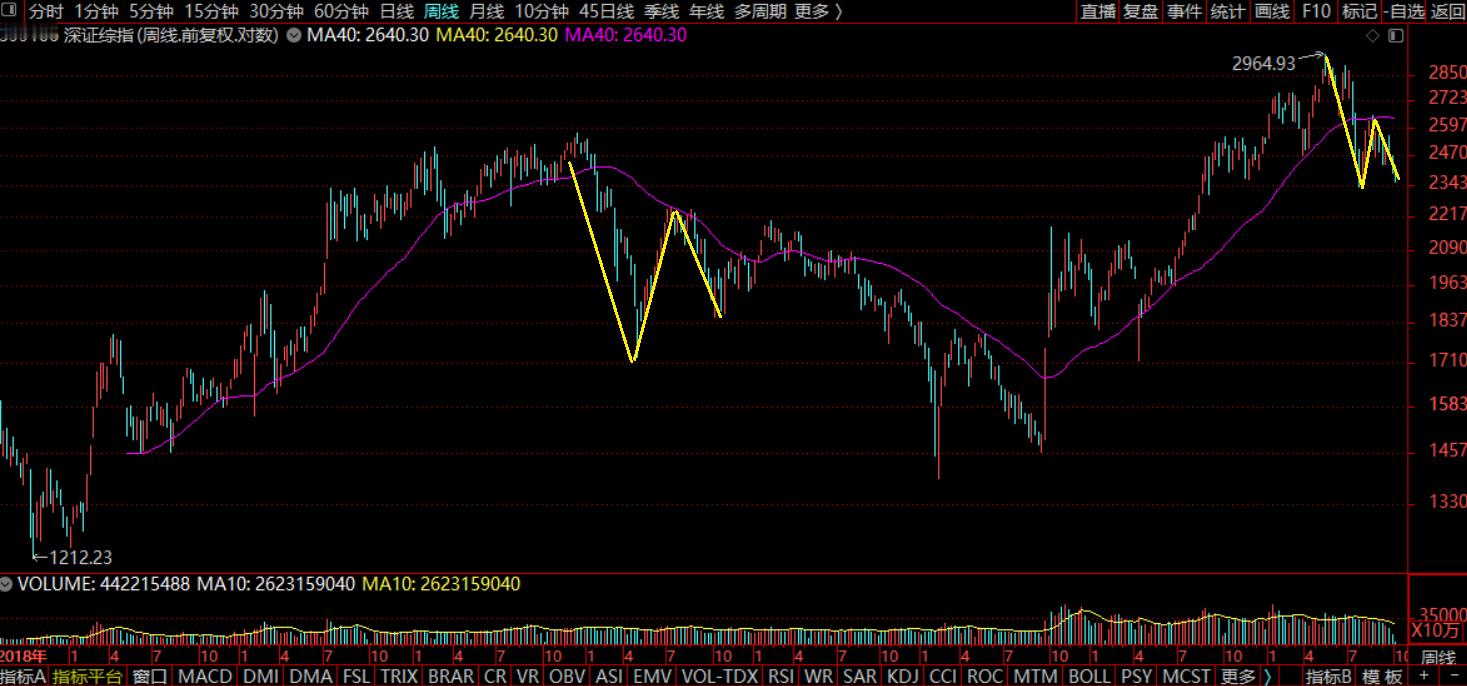Open the X10万 volume unit selector
The image size is (1467, 686).
click(1436, 631)
